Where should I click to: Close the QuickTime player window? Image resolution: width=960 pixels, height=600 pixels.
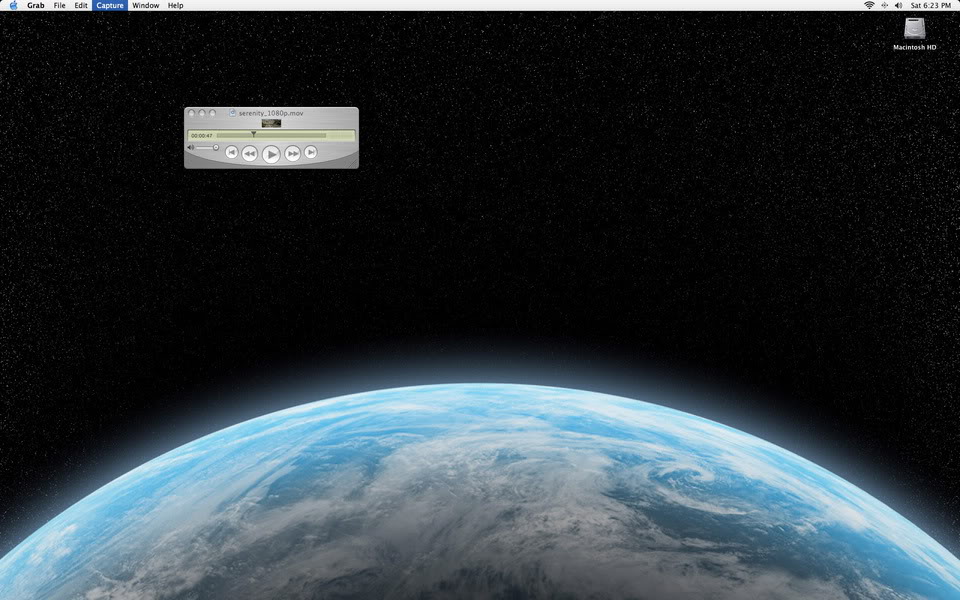click(x=192, y=113)
